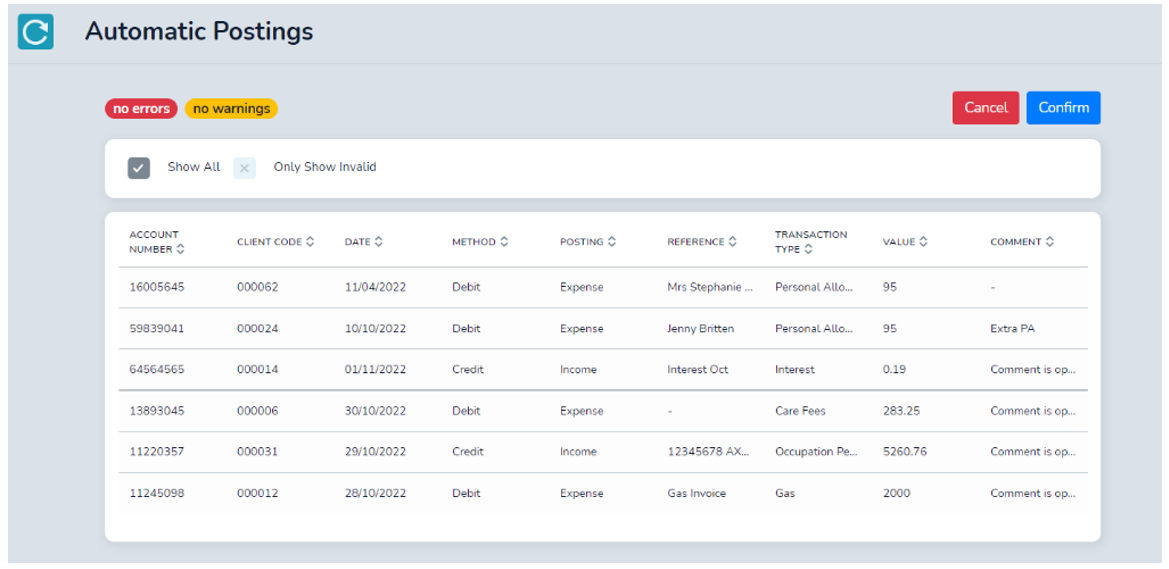Select the Gas Invoice row
The width and height of the screenshot is (1169, 569).
point(602,493)
